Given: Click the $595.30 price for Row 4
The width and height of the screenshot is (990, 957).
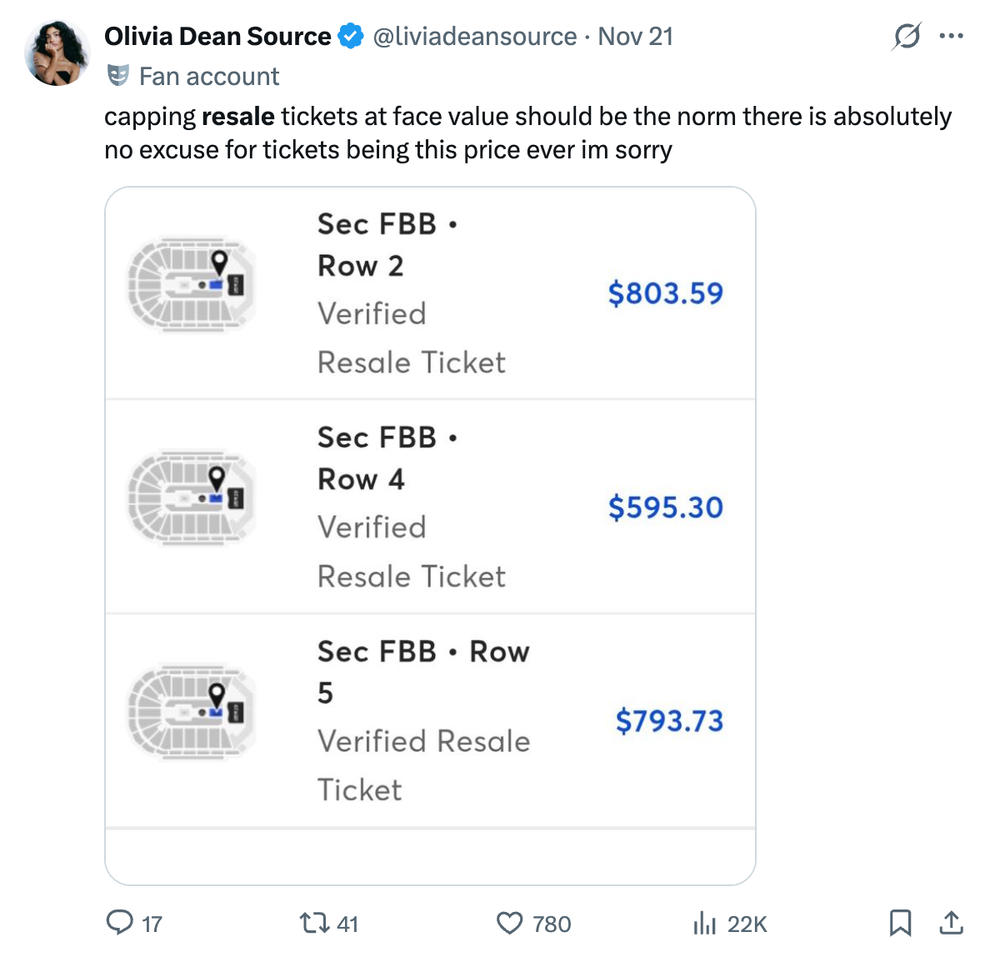Looking at the screenshot, I should pyautogui.click(x=665, y=507).
